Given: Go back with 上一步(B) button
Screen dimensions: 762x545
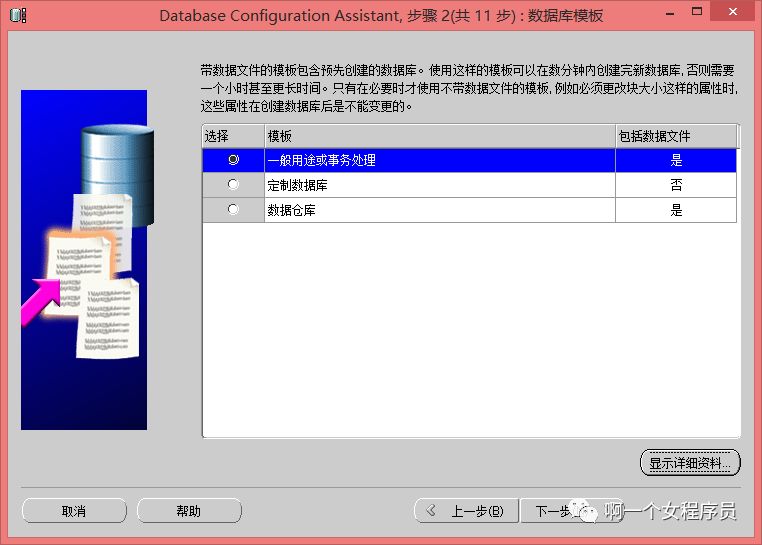Looking at the screenshot, I should tap(467, 511).
